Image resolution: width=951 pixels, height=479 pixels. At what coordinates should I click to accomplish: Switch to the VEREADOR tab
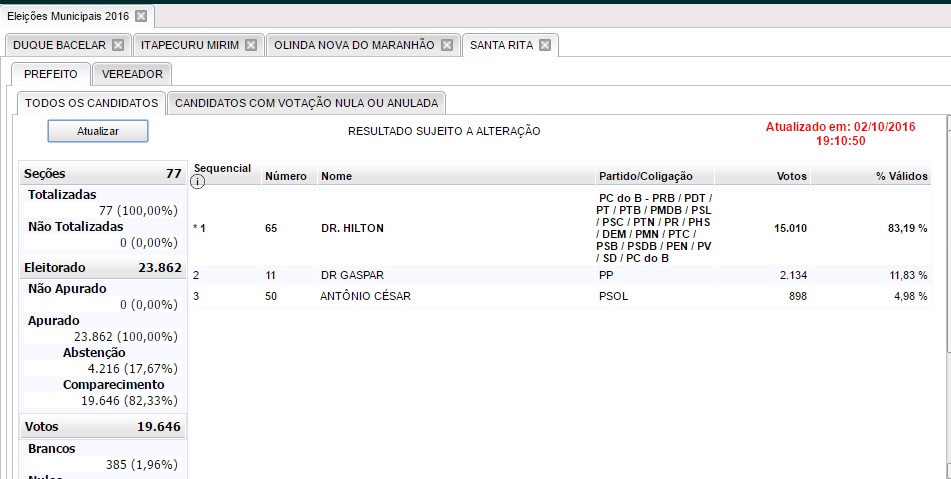[133, 74]
